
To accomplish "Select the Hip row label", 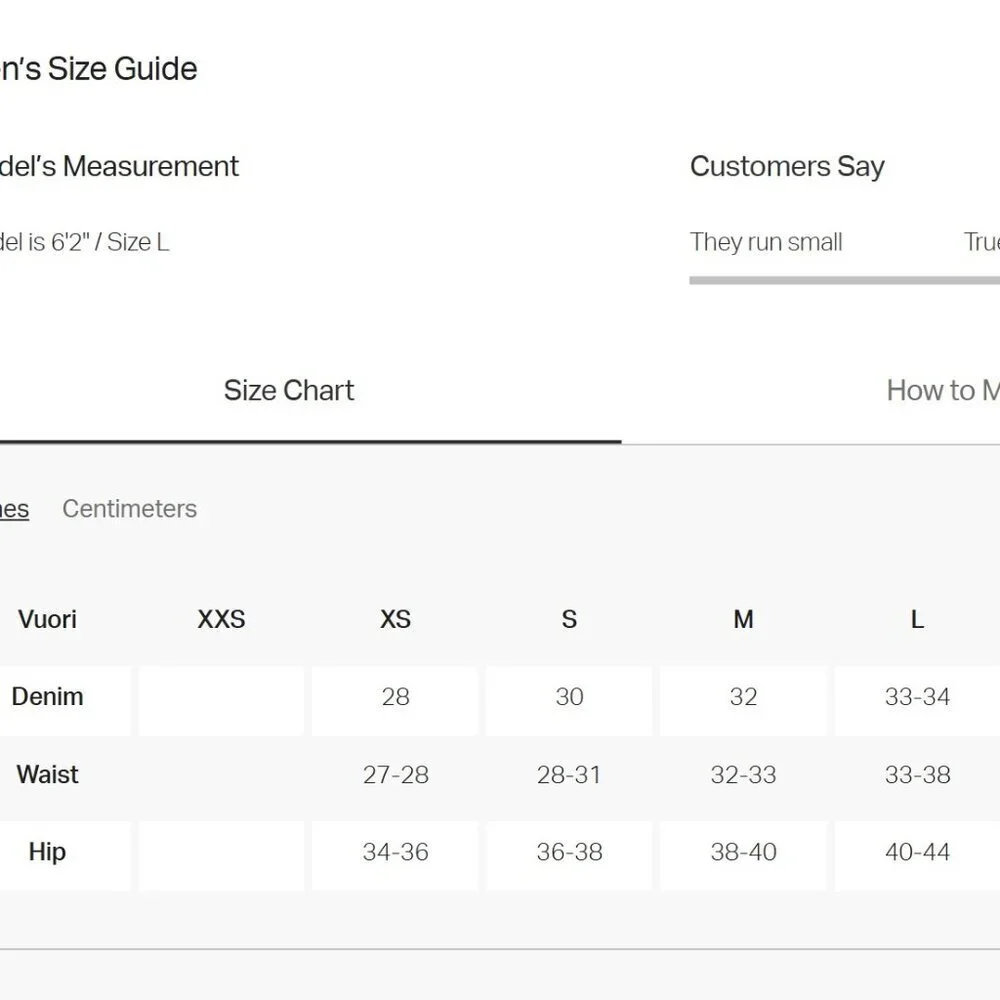I will 47,852.
